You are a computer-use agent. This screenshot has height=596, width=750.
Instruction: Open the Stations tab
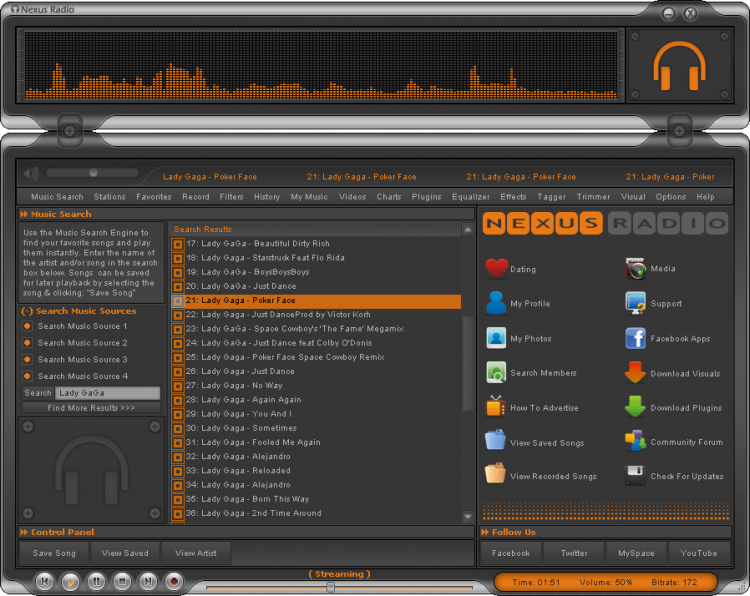pos(110,197)
